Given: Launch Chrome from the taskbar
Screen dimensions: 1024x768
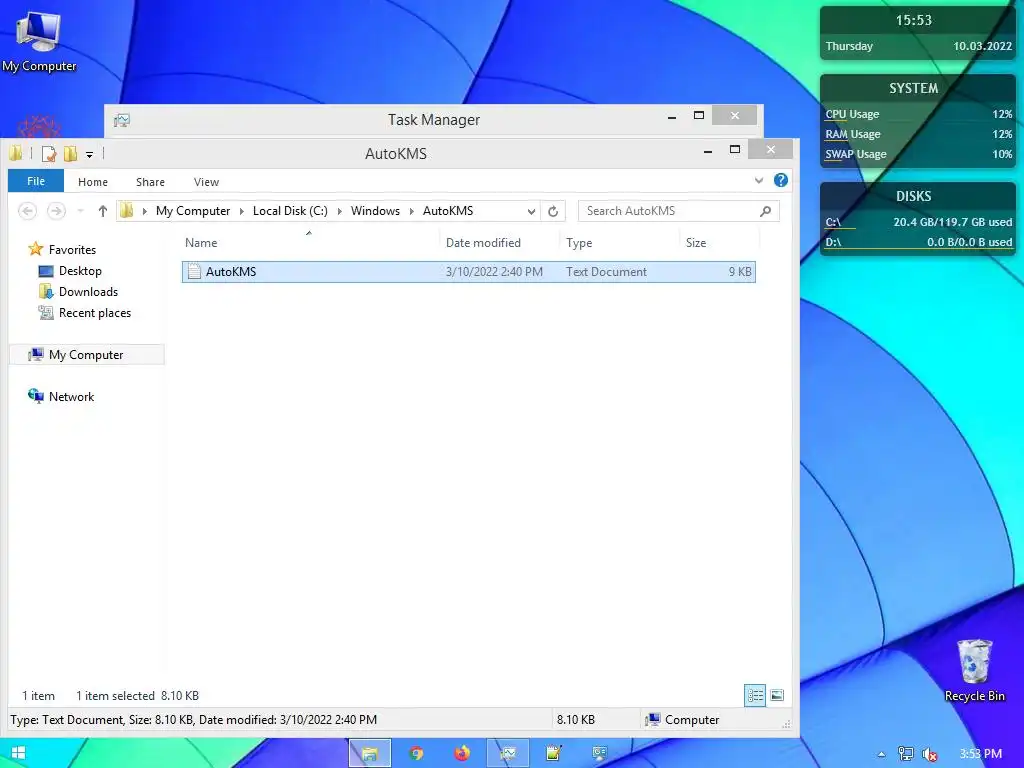Looking at the screenshot, I should coord(416,754).
